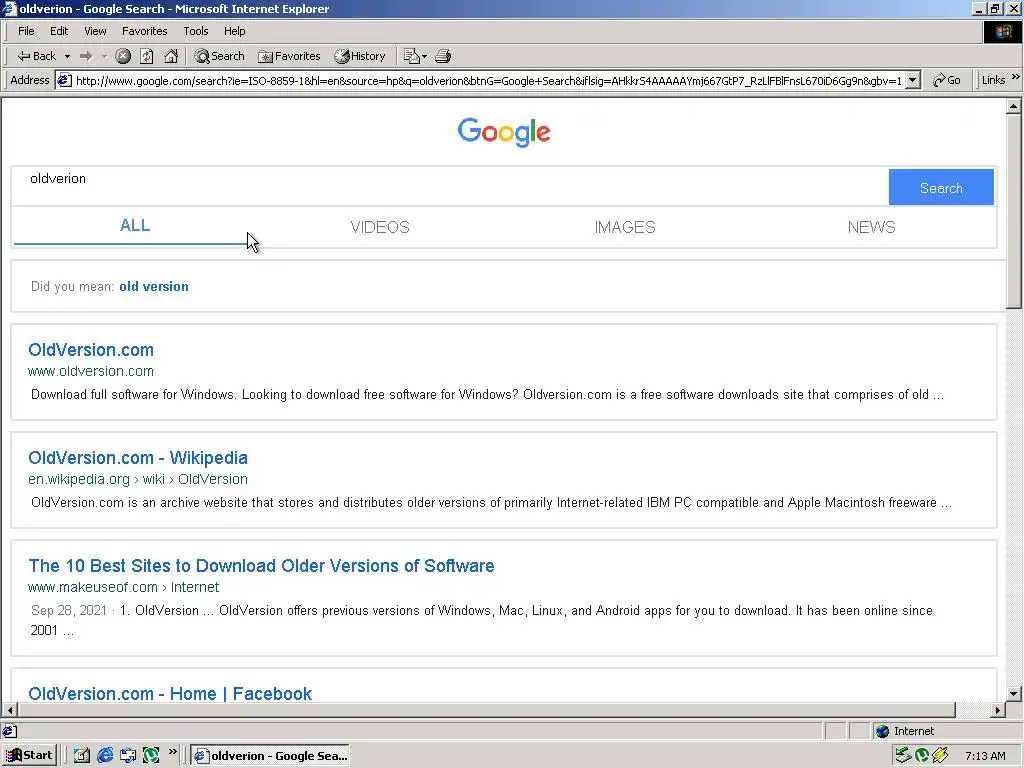This screenshot has height=768, width=1024.
Task: Open the Mail button dropdown arrow
Action: [x=424, y=57]
